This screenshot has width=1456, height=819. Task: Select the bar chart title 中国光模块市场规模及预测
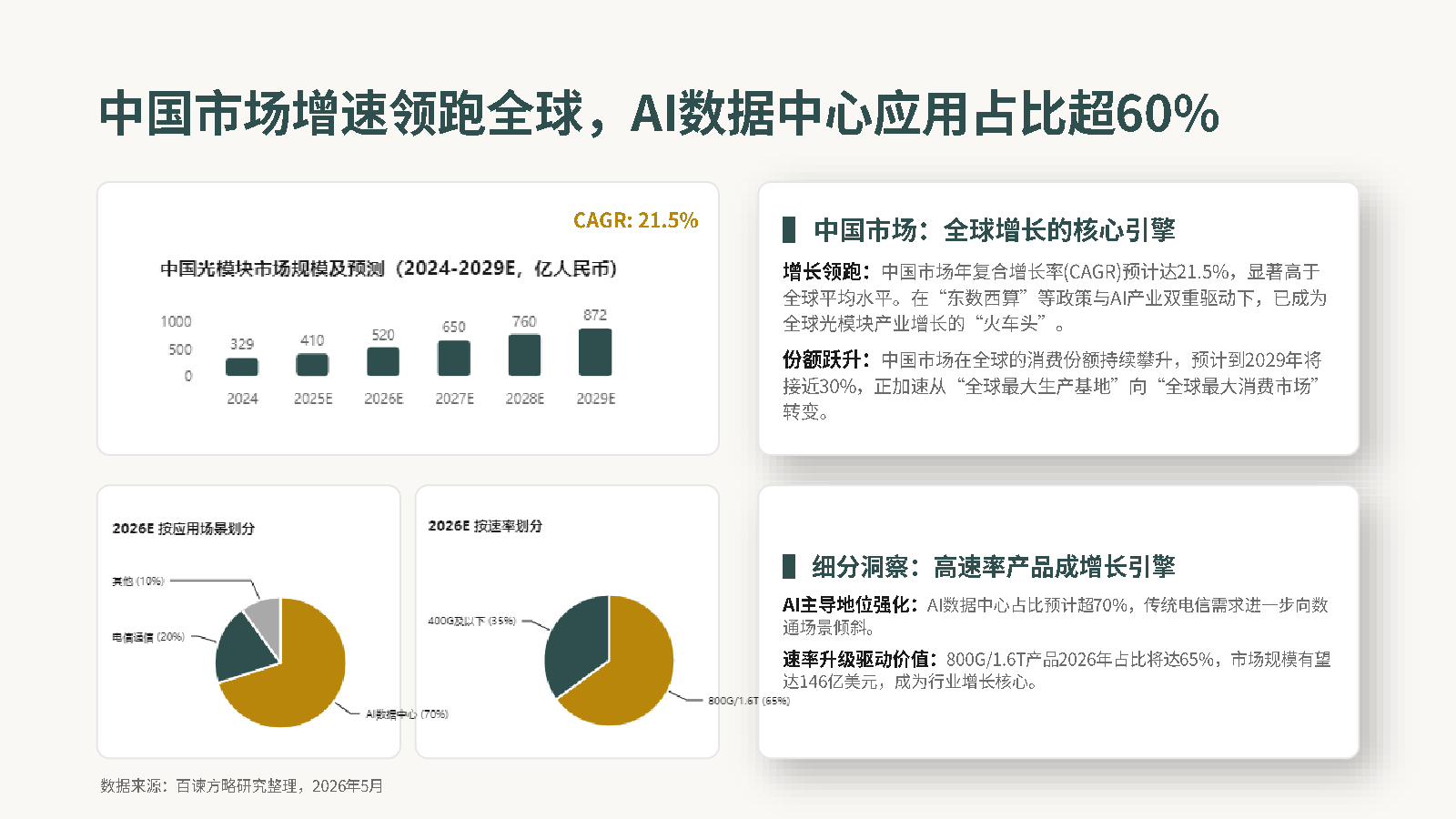389,268
